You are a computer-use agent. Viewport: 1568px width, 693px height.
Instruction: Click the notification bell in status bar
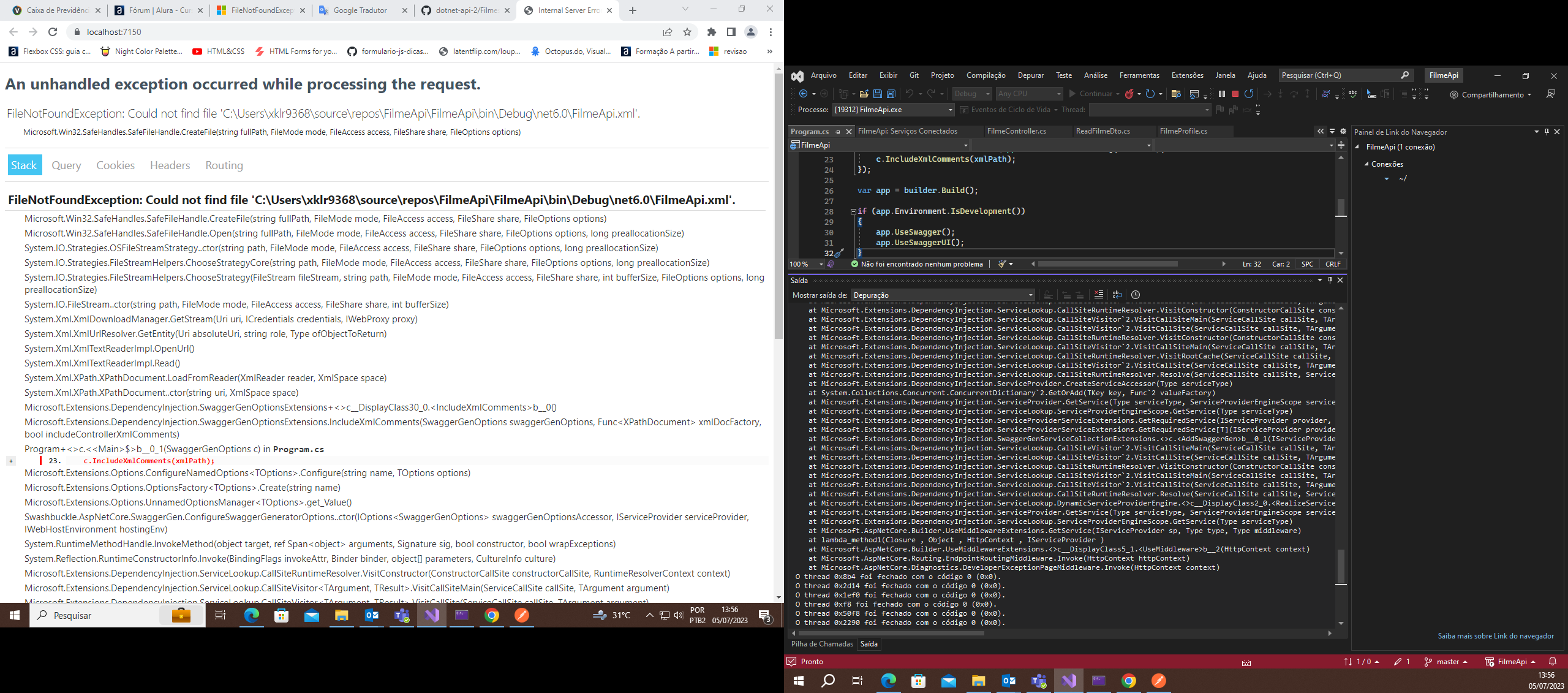(1552, 662)
